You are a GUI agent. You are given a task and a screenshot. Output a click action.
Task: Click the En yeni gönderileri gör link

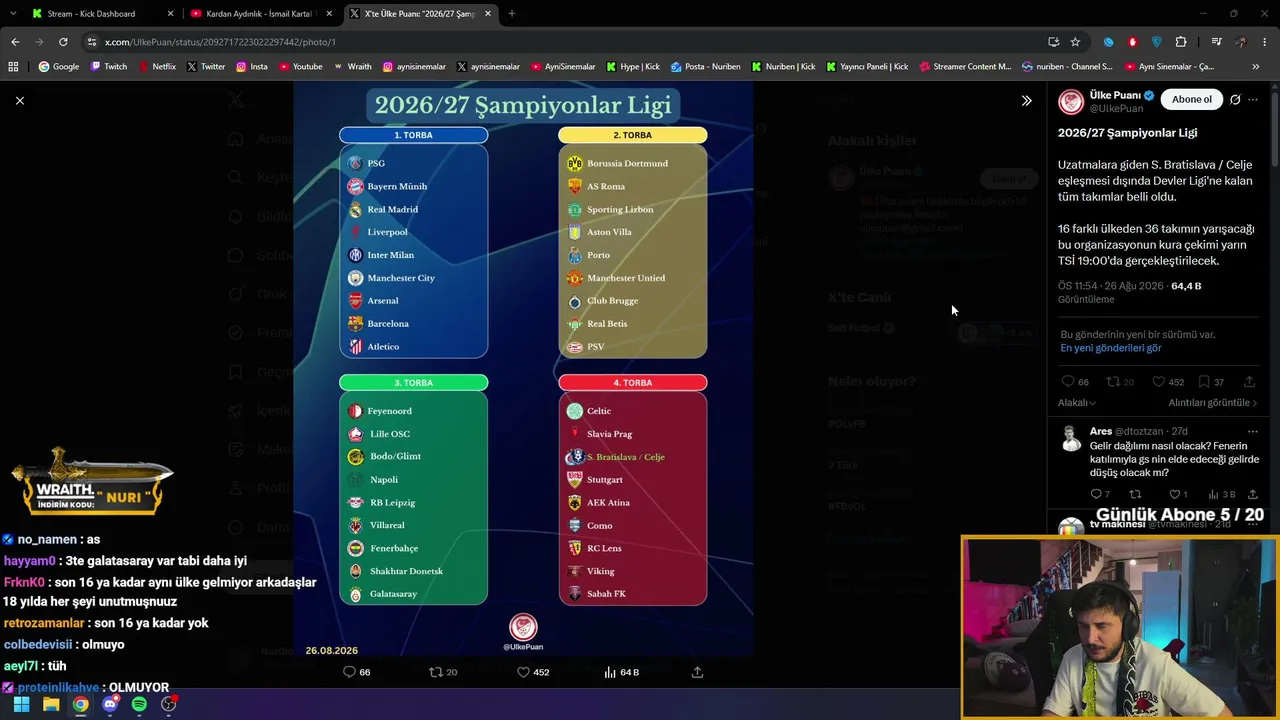[x=1111, y=348]
